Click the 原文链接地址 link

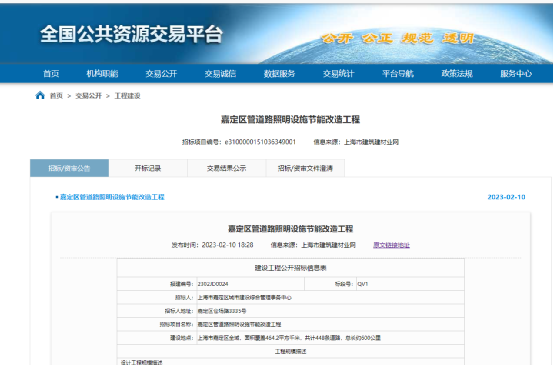click(x=391, y=245)
